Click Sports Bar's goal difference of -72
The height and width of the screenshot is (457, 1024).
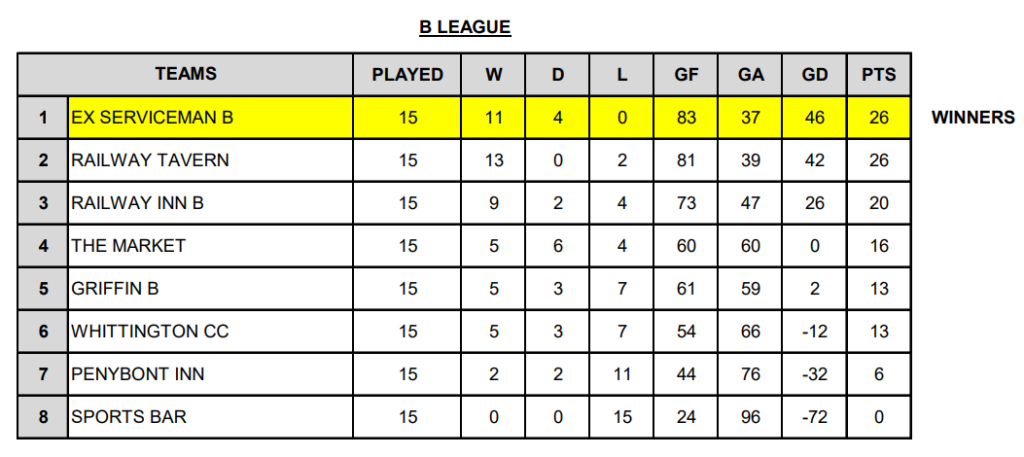(815, 417)
